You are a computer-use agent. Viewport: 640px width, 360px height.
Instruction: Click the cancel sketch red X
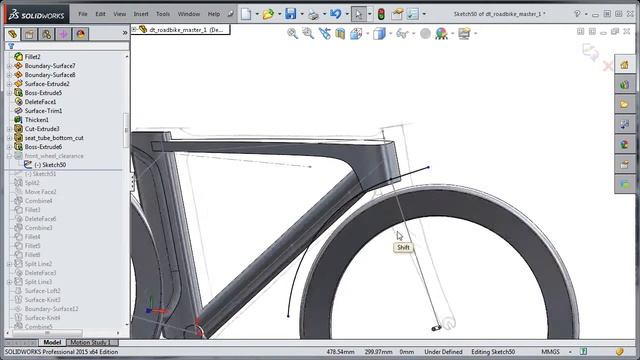coord(607,66)
